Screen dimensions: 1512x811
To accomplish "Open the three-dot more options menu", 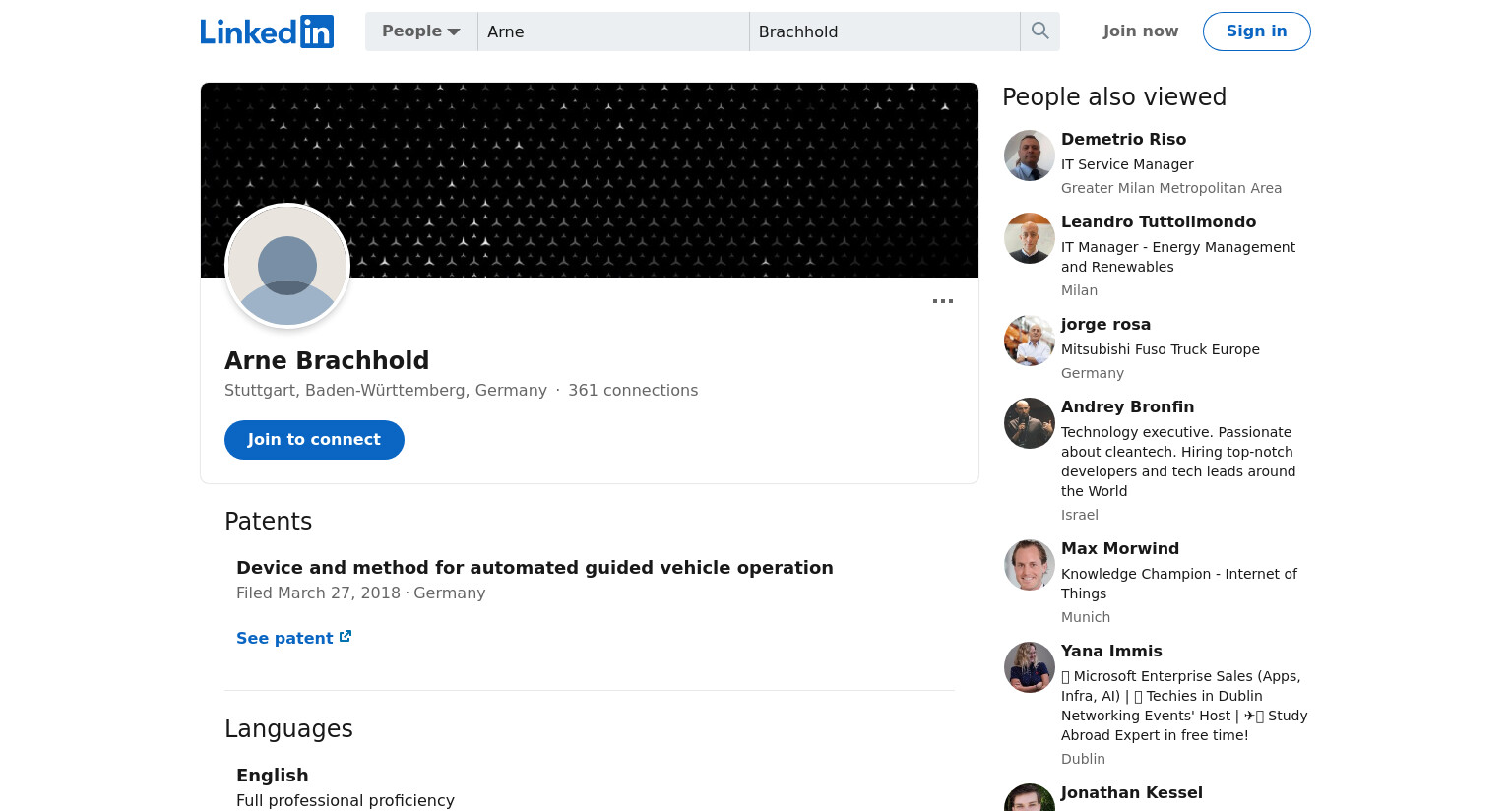I will pos(943,301).
